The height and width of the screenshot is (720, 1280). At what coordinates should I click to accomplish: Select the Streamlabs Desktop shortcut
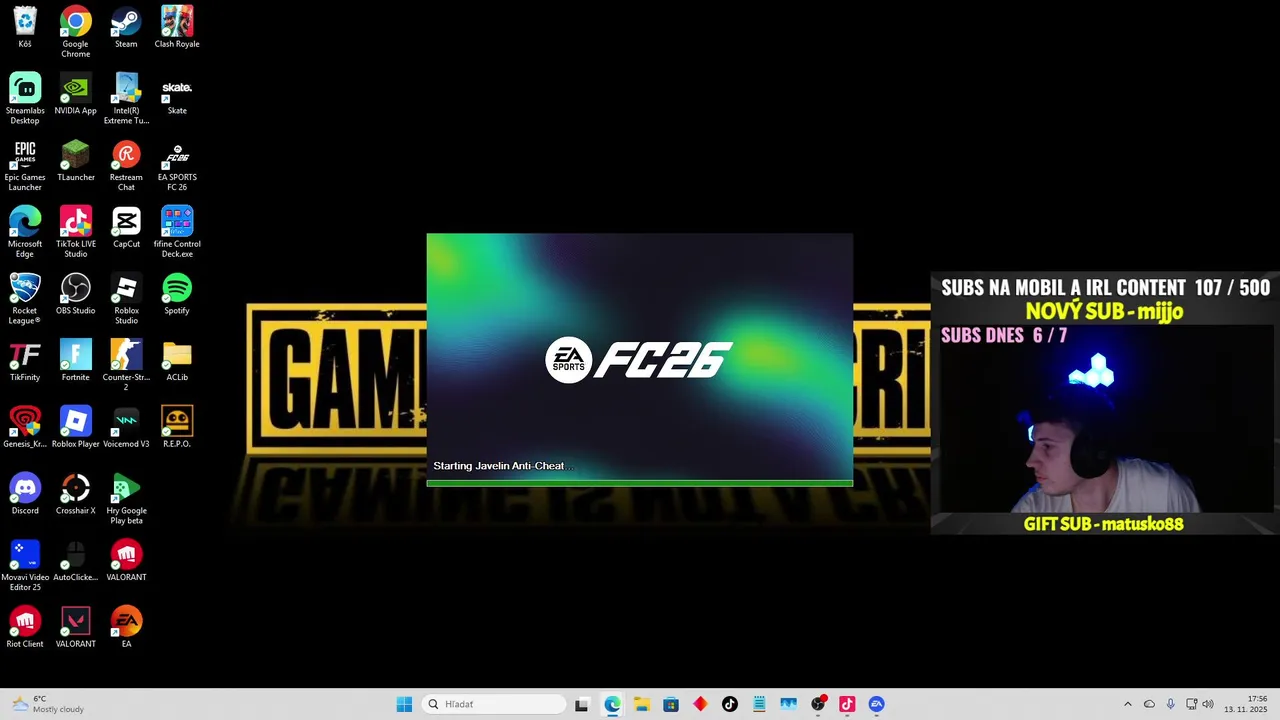(25, 98)
